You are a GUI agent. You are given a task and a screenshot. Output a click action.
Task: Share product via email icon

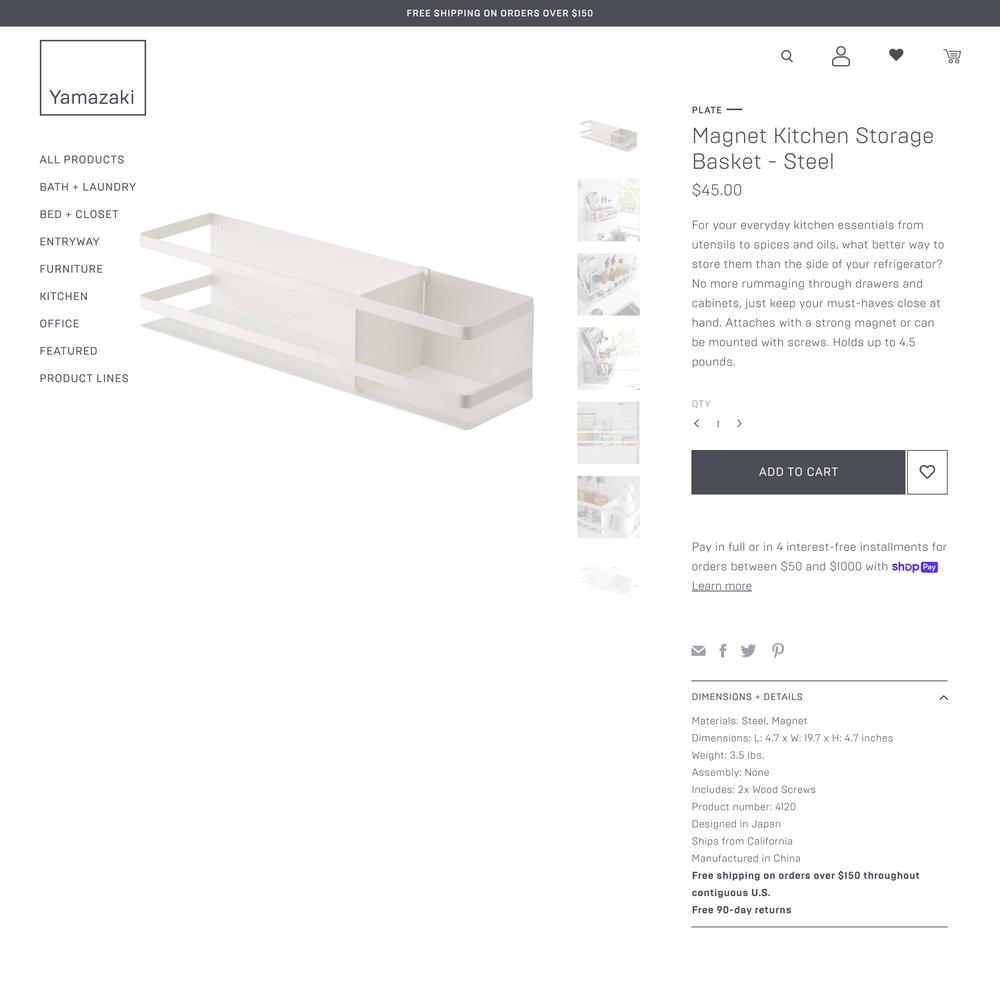coord(698,651)
